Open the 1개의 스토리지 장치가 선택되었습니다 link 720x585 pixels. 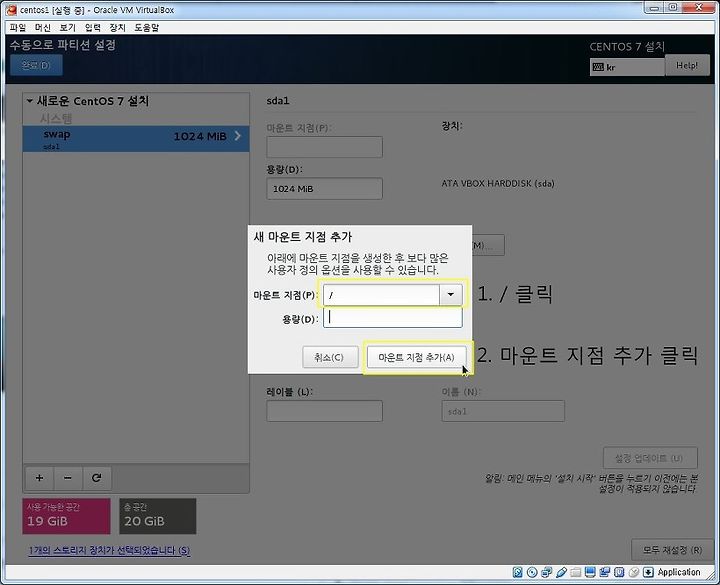[109, 550]
